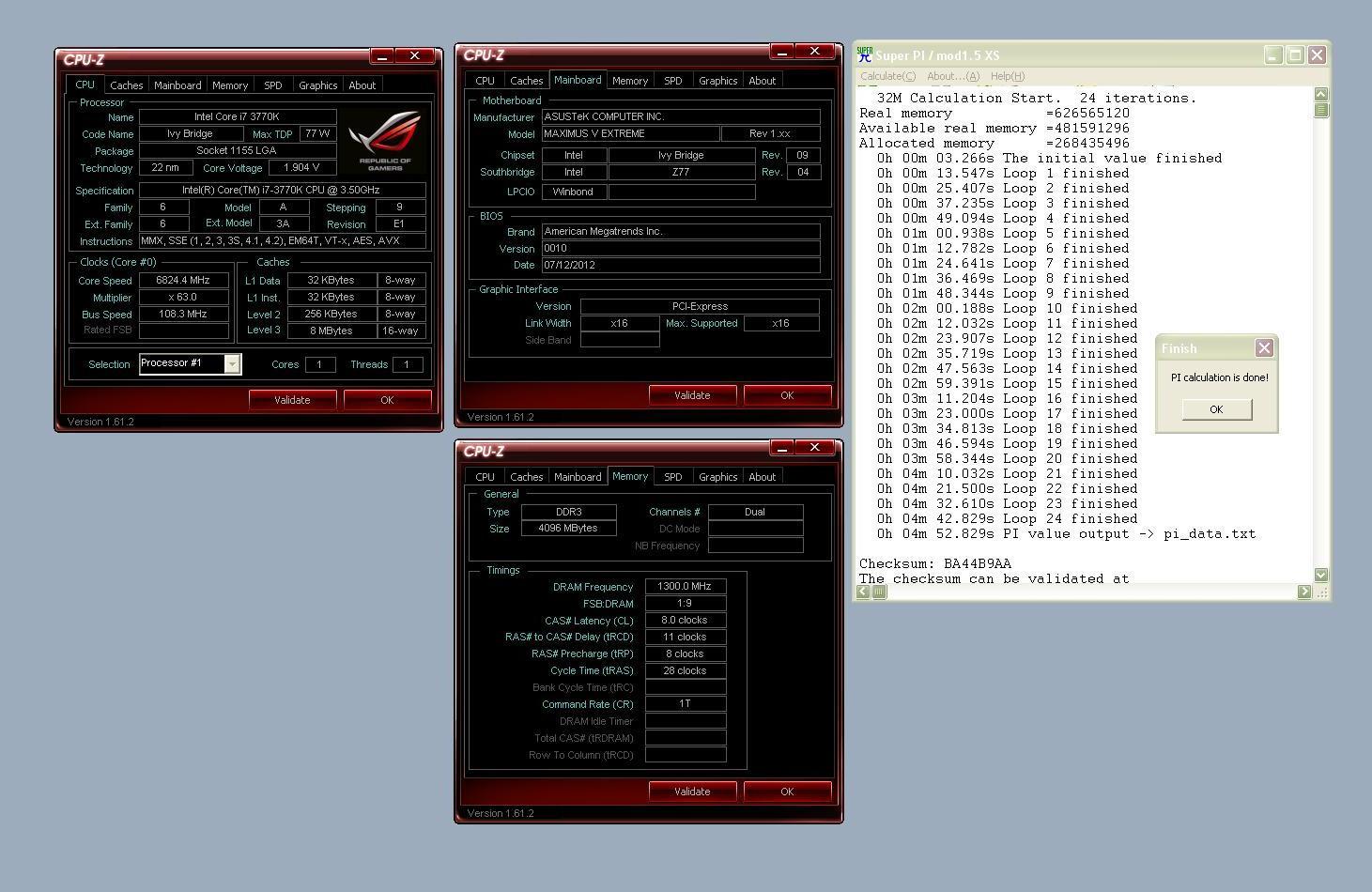Select CPU tab in Memory CPU-Z window
Viewport: 1372px width, 892px height.
485,477
